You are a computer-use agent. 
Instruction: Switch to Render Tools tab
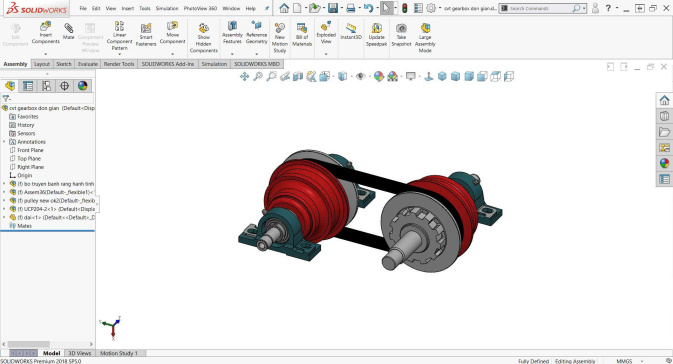pyautogui.click(x=119, y=64)
